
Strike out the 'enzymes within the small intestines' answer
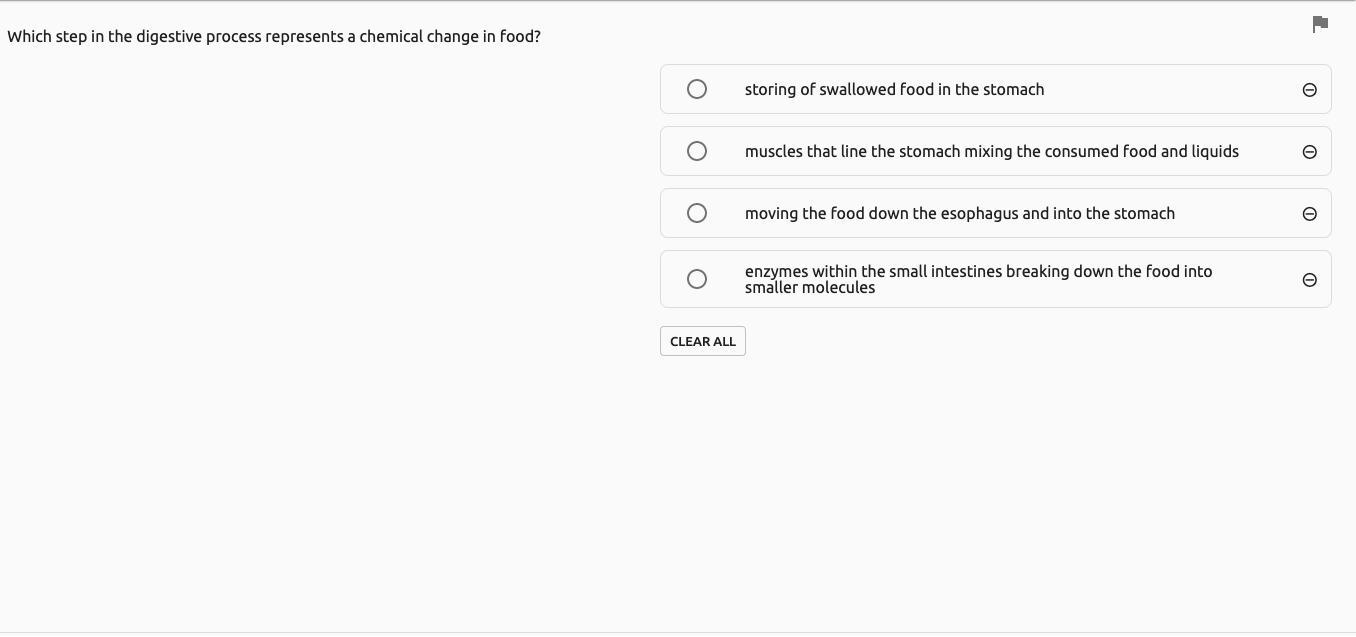(x=1309, y=280)
